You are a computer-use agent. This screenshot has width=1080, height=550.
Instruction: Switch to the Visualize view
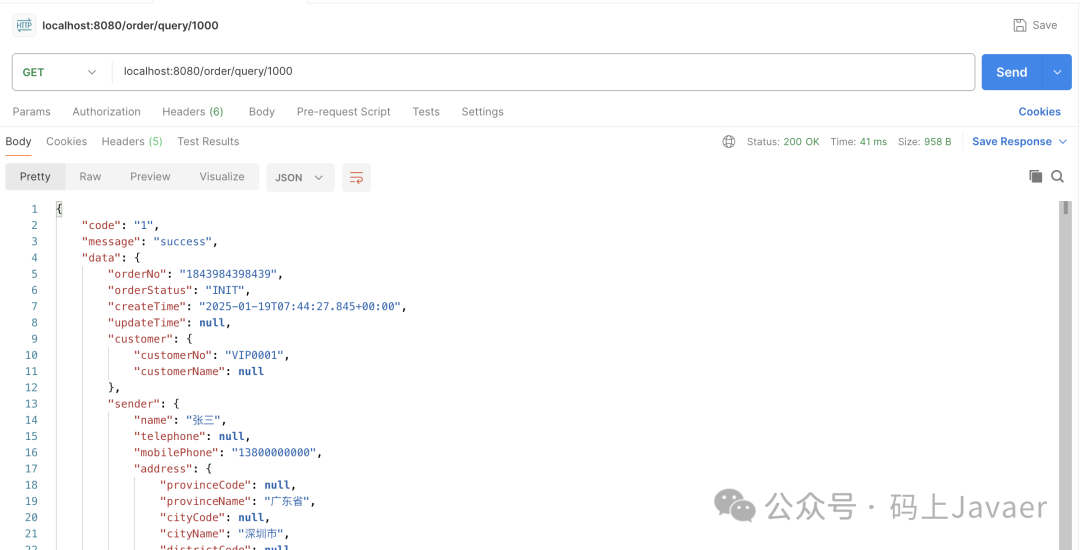pyautogui.click(x=222, y=177)
